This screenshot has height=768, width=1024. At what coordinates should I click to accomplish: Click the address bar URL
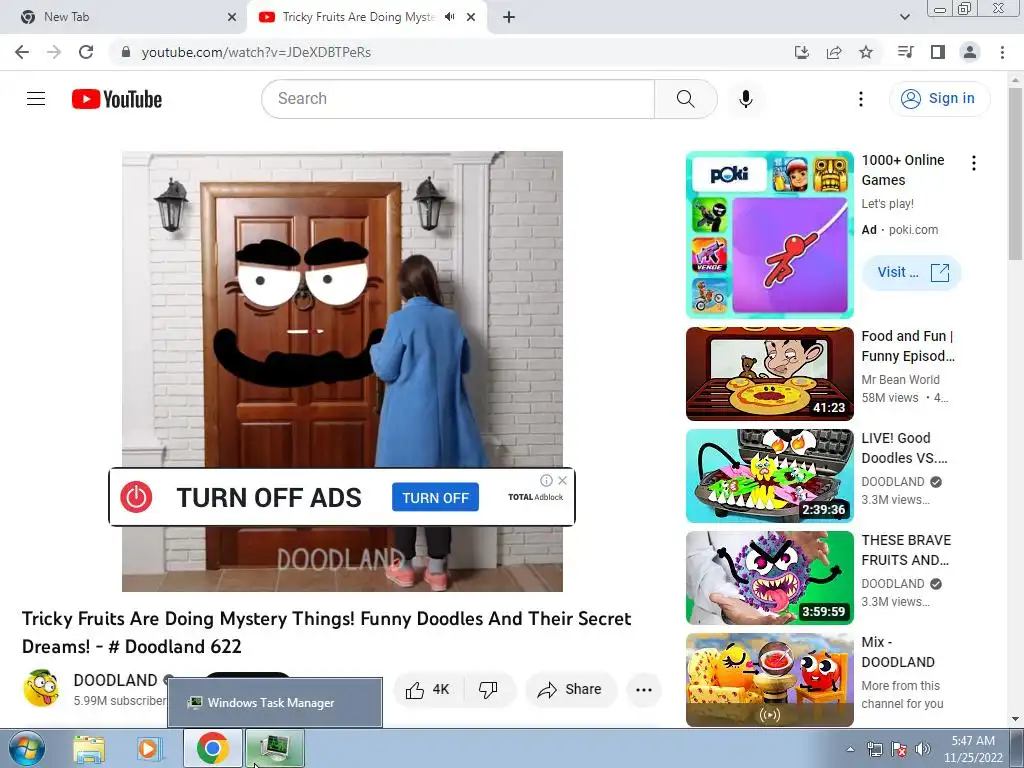256,52
